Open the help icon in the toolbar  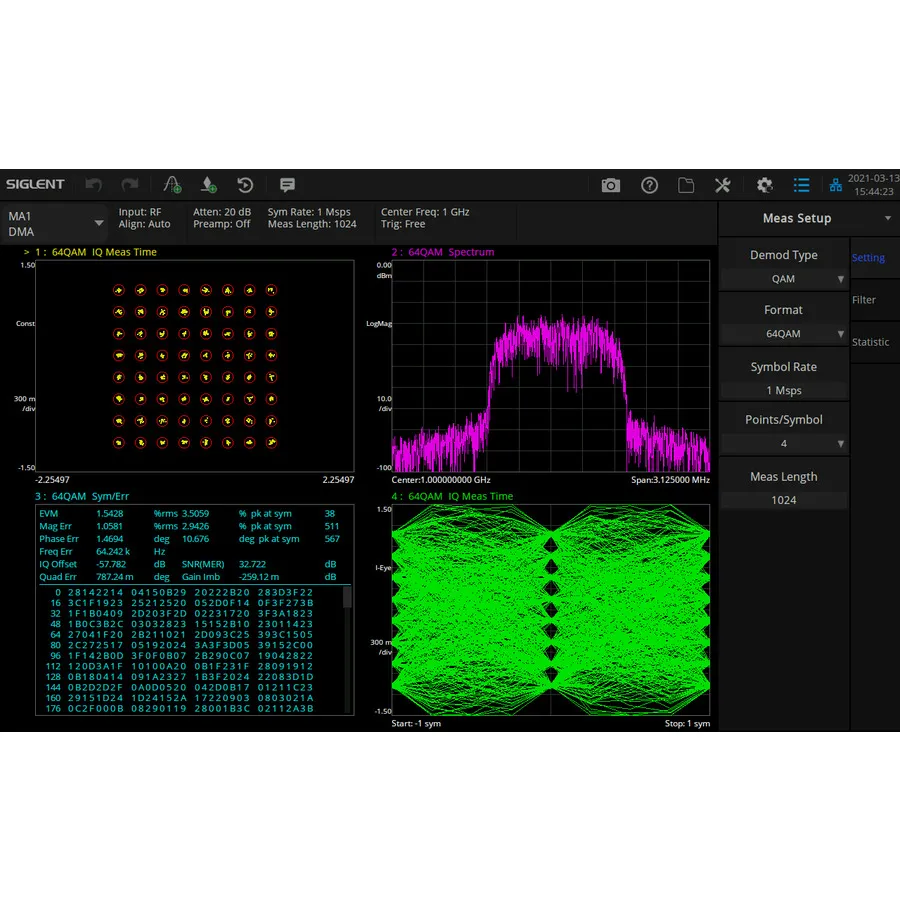tap(649, 185)
